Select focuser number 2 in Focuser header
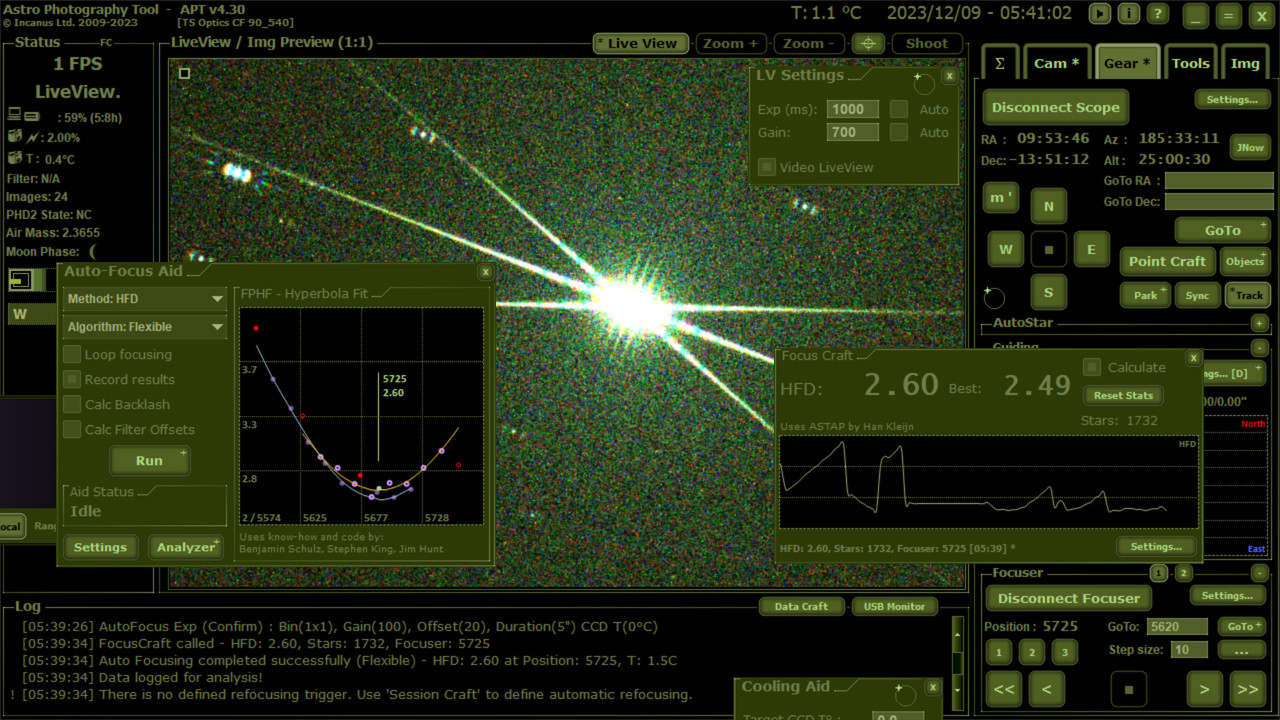 [x=1184, y=573]
